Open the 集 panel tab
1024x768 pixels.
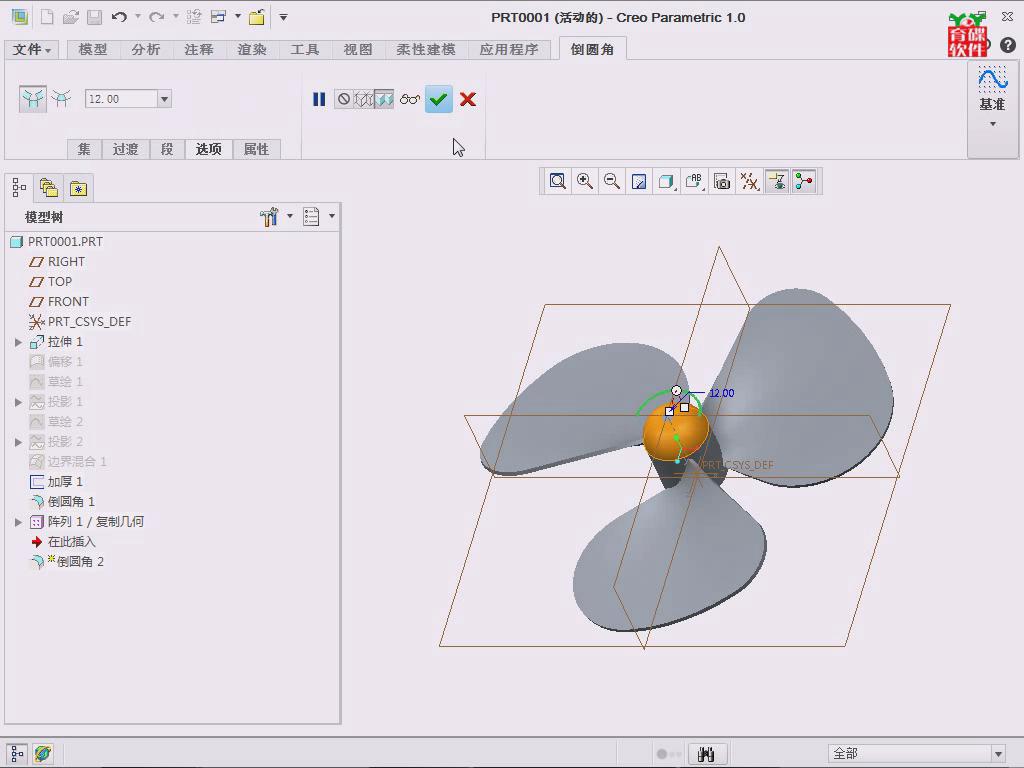point(84,150)
